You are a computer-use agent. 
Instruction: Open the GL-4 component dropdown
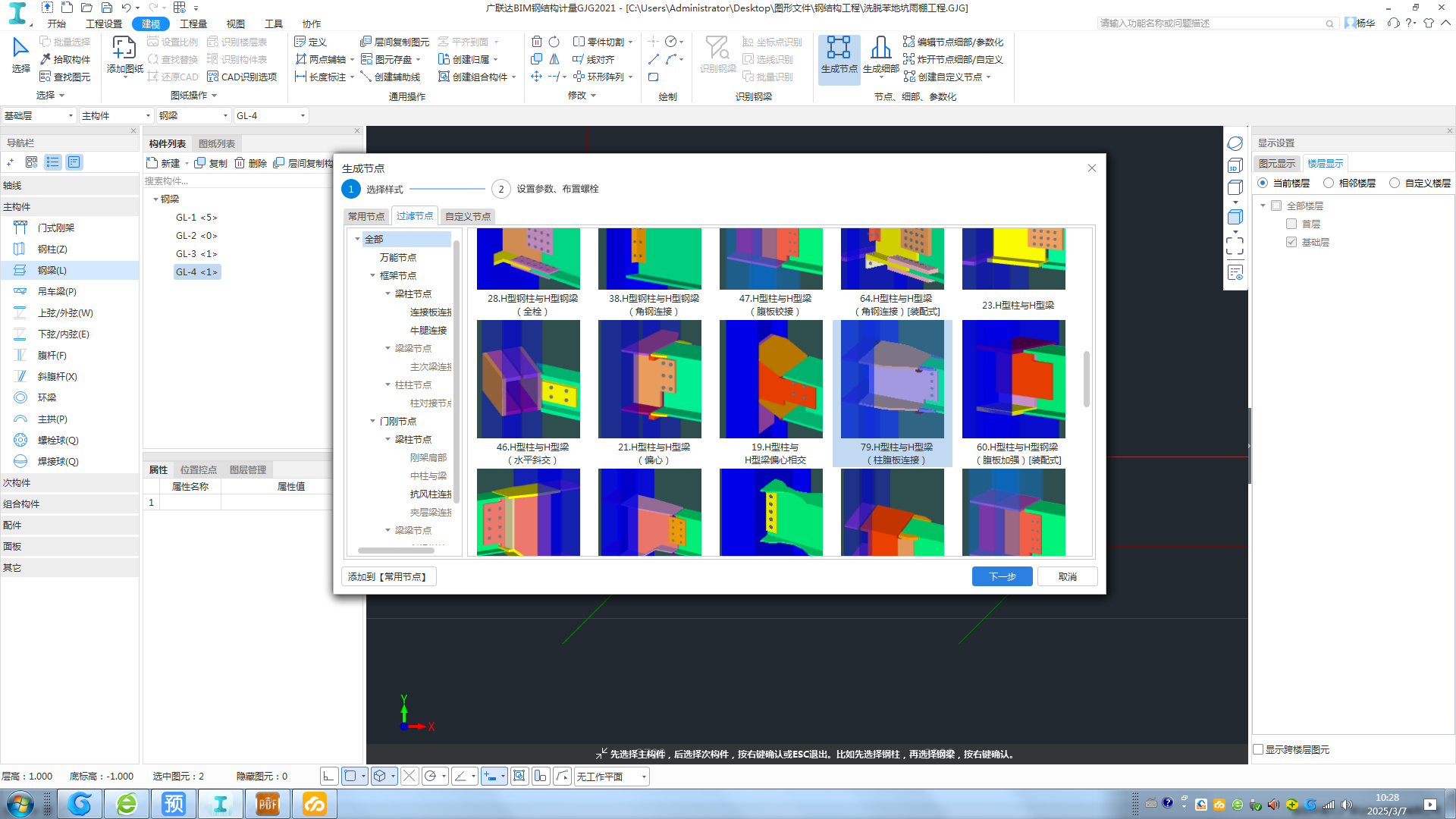[x=271, y=115]
